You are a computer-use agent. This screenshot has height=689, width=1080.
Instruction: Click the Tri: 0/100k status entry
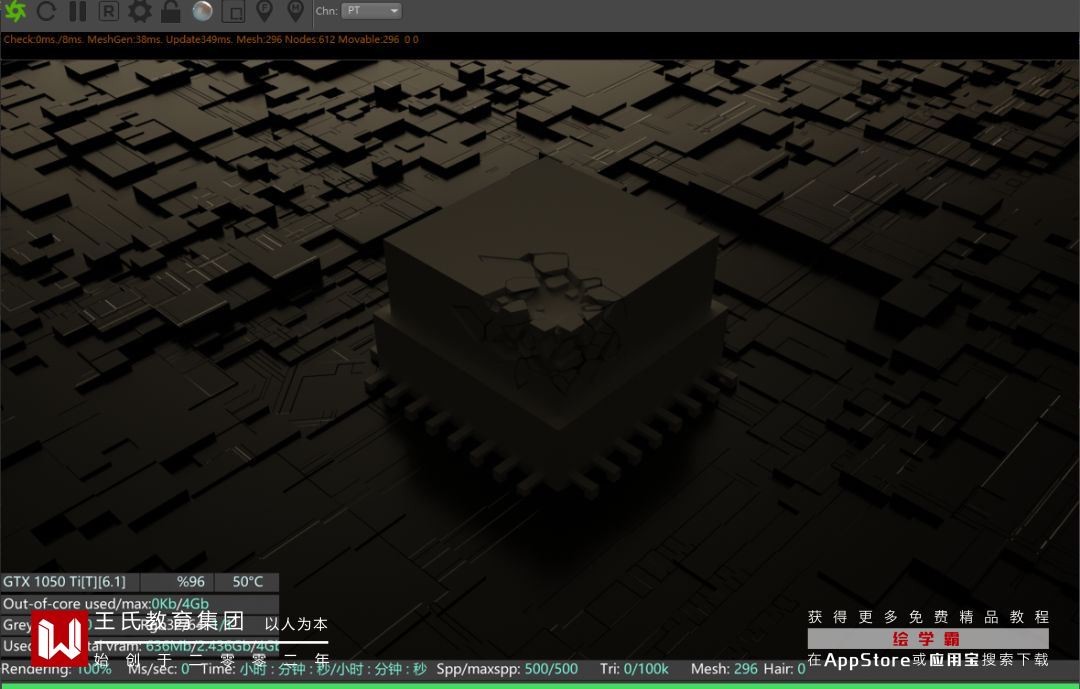(634, 669)
